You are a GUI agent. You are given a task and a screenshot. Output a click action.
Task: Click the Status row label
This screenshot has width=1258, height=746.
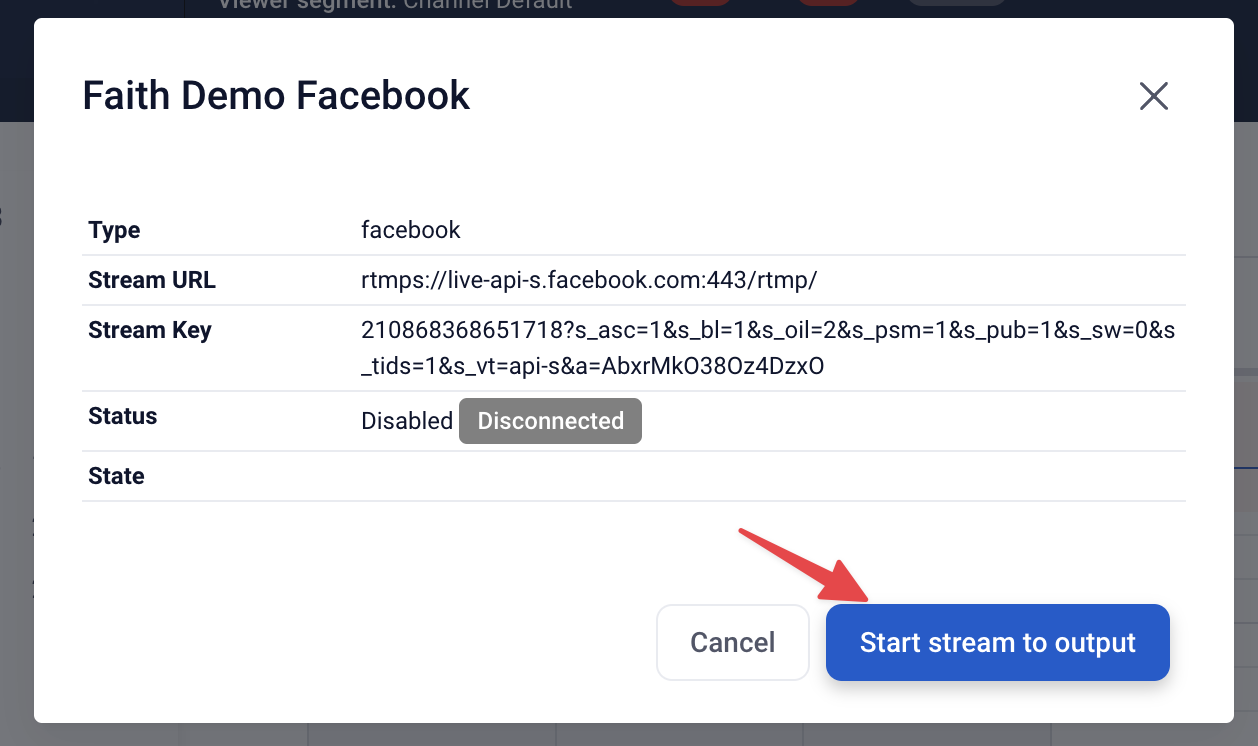click(x=123, y=416)
